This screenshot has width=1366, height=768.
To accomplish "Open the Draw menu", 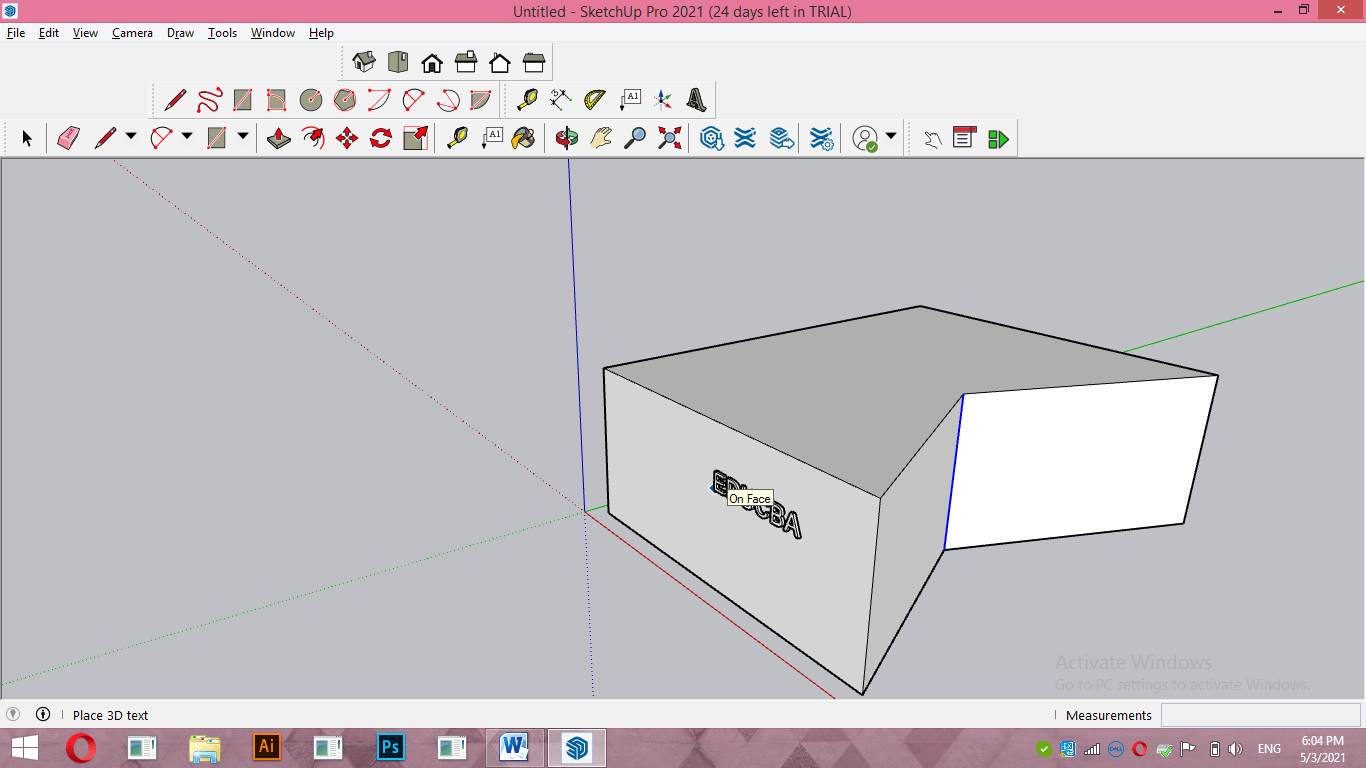I will point(181,33).
